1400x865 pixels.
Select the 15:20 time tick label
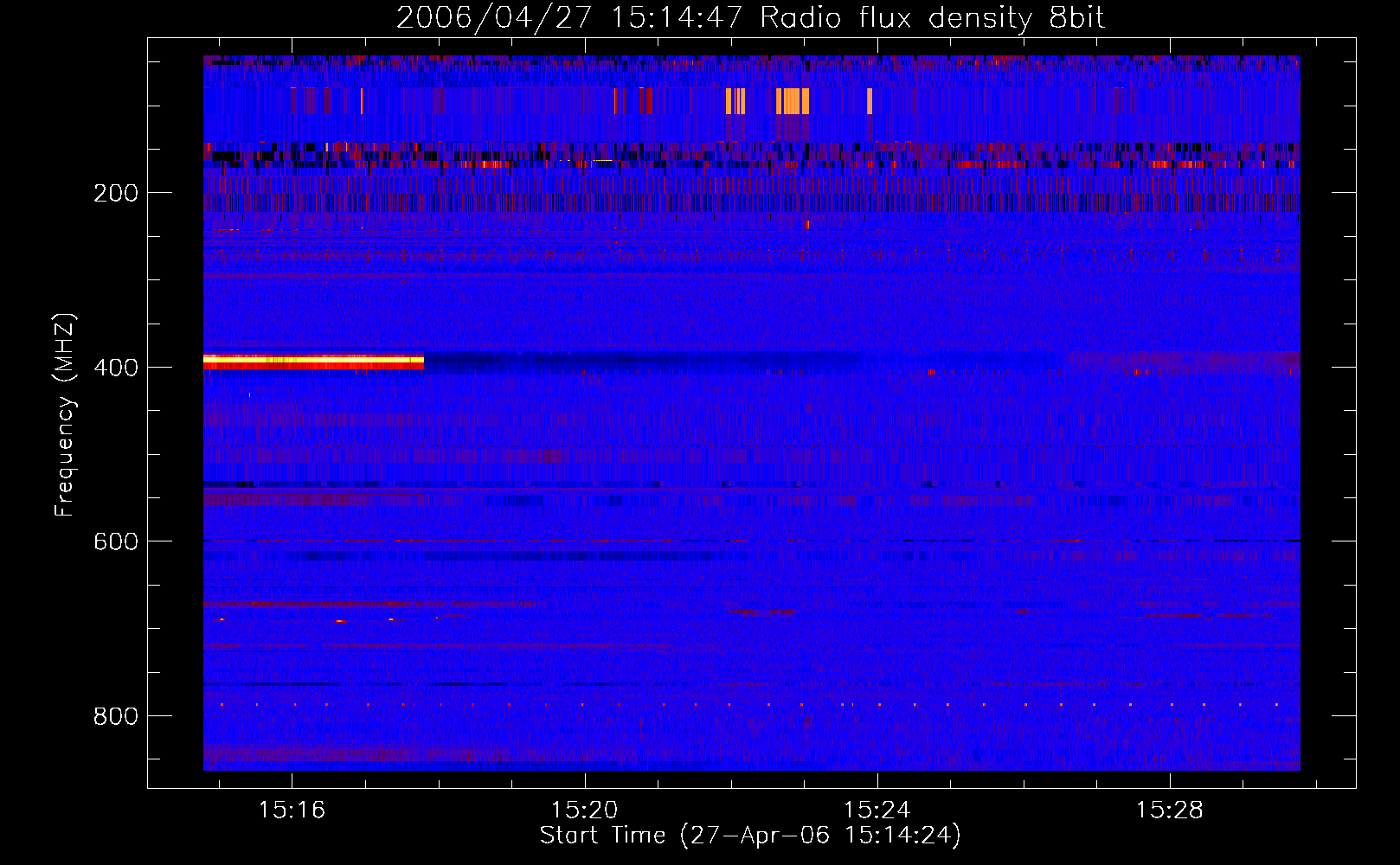[x=584, y=810]
